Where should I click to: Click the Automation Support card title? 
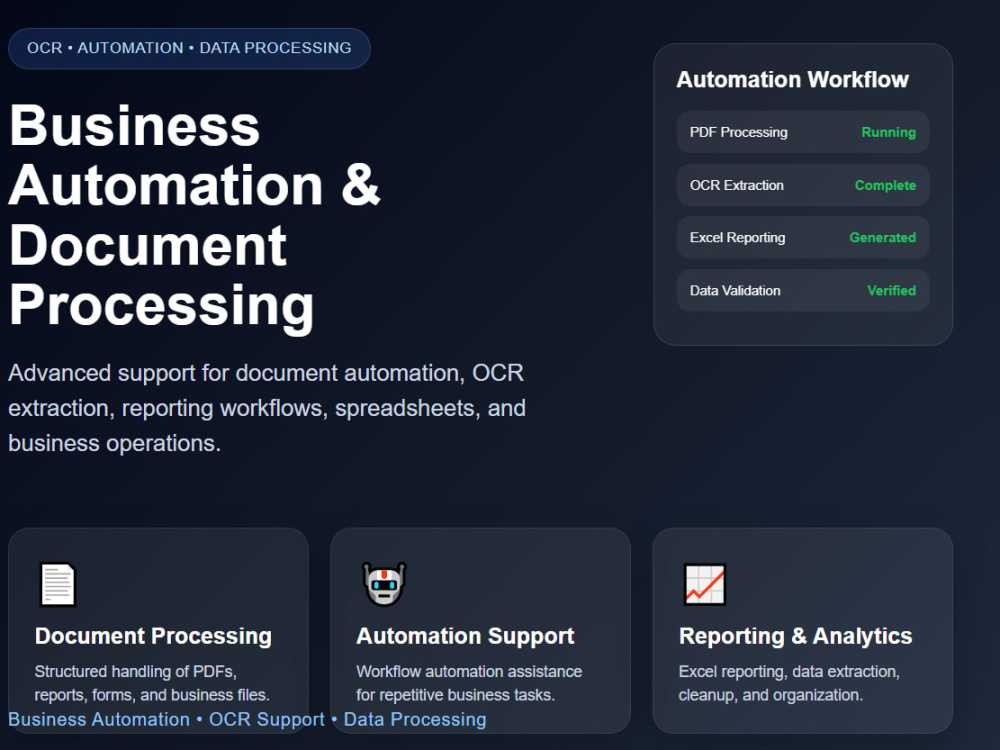pos(466,636)
